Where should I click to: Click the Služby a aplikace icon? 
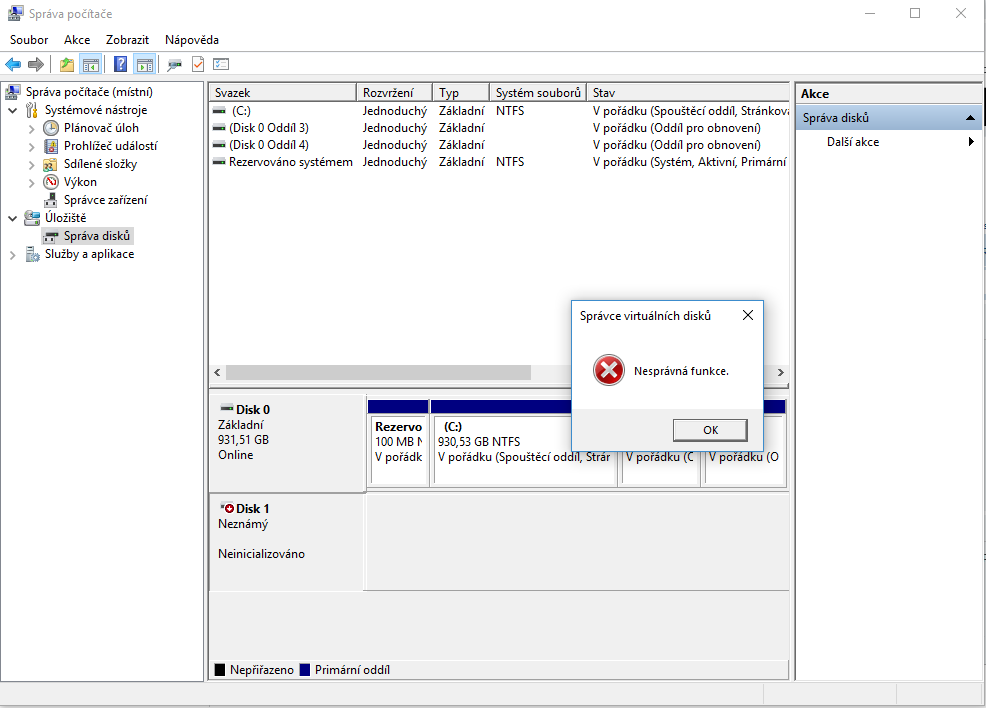tap(32, 254)
